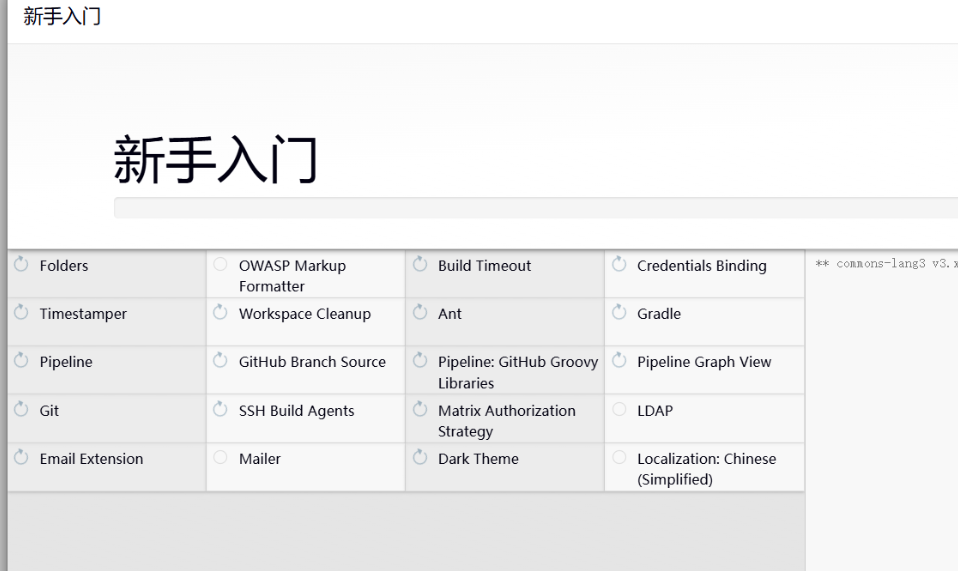Select the GitHub Branch Source label
Viewport: 958px width, 571px height.
click(312, 362)
